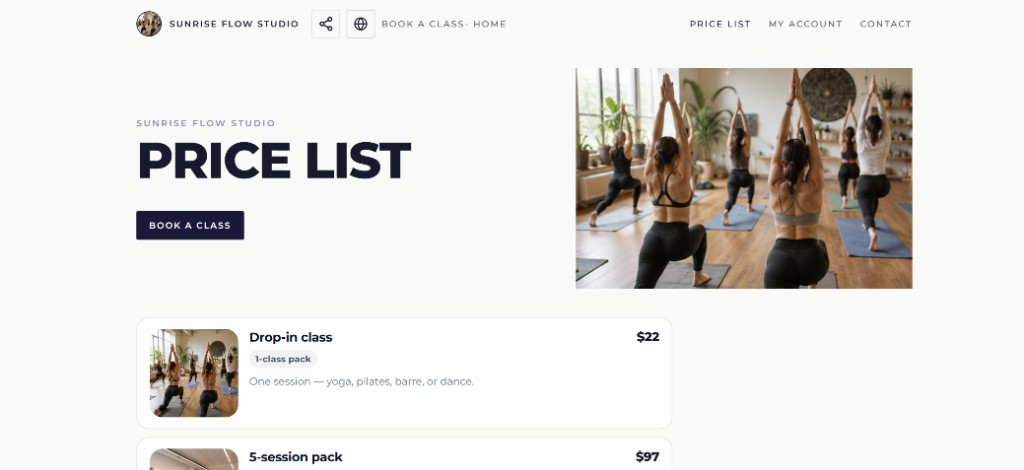Click the share icon in the header

(326, 24)
